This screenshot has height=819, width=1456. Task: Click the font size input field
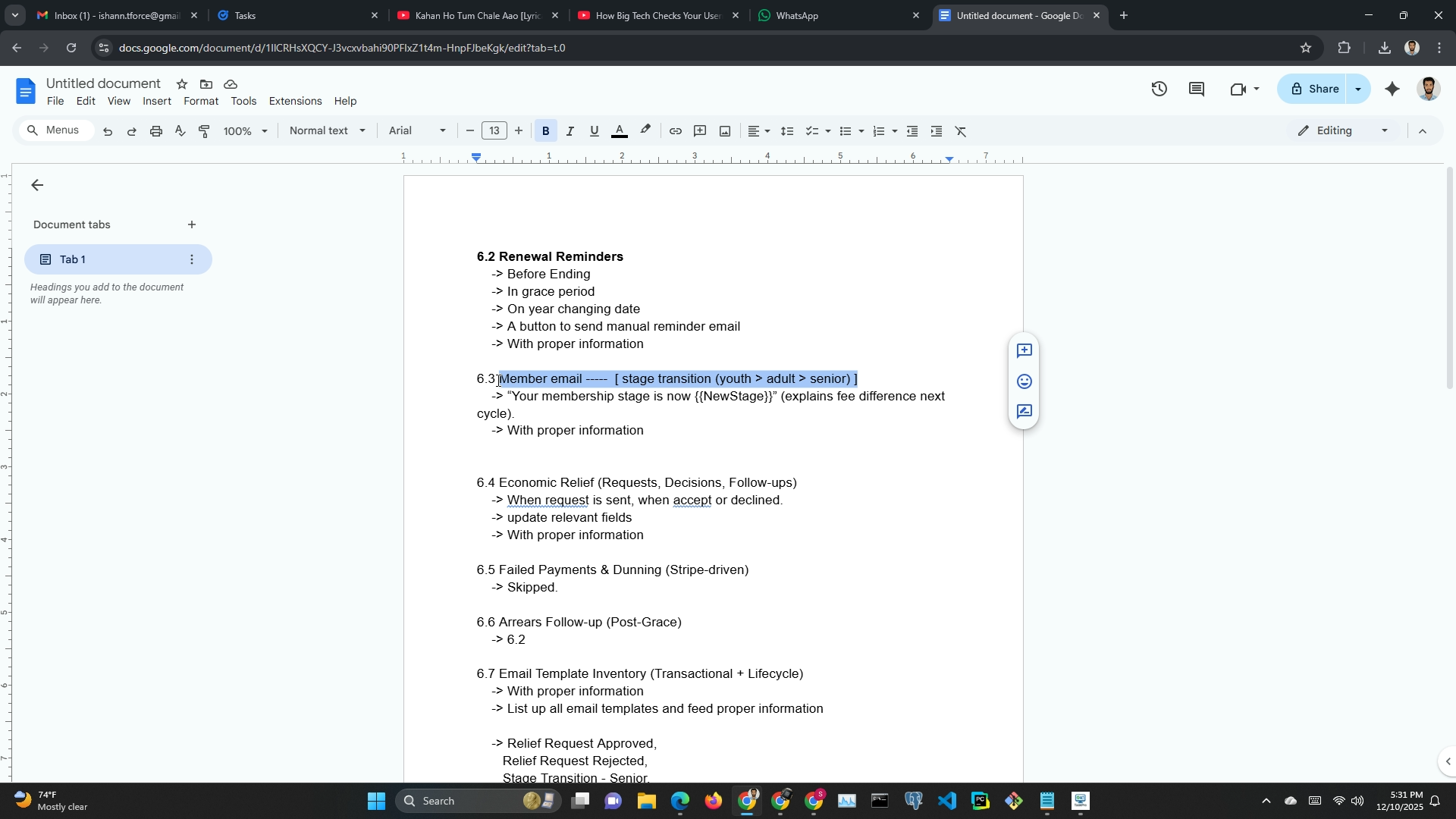tap(494, 130)
